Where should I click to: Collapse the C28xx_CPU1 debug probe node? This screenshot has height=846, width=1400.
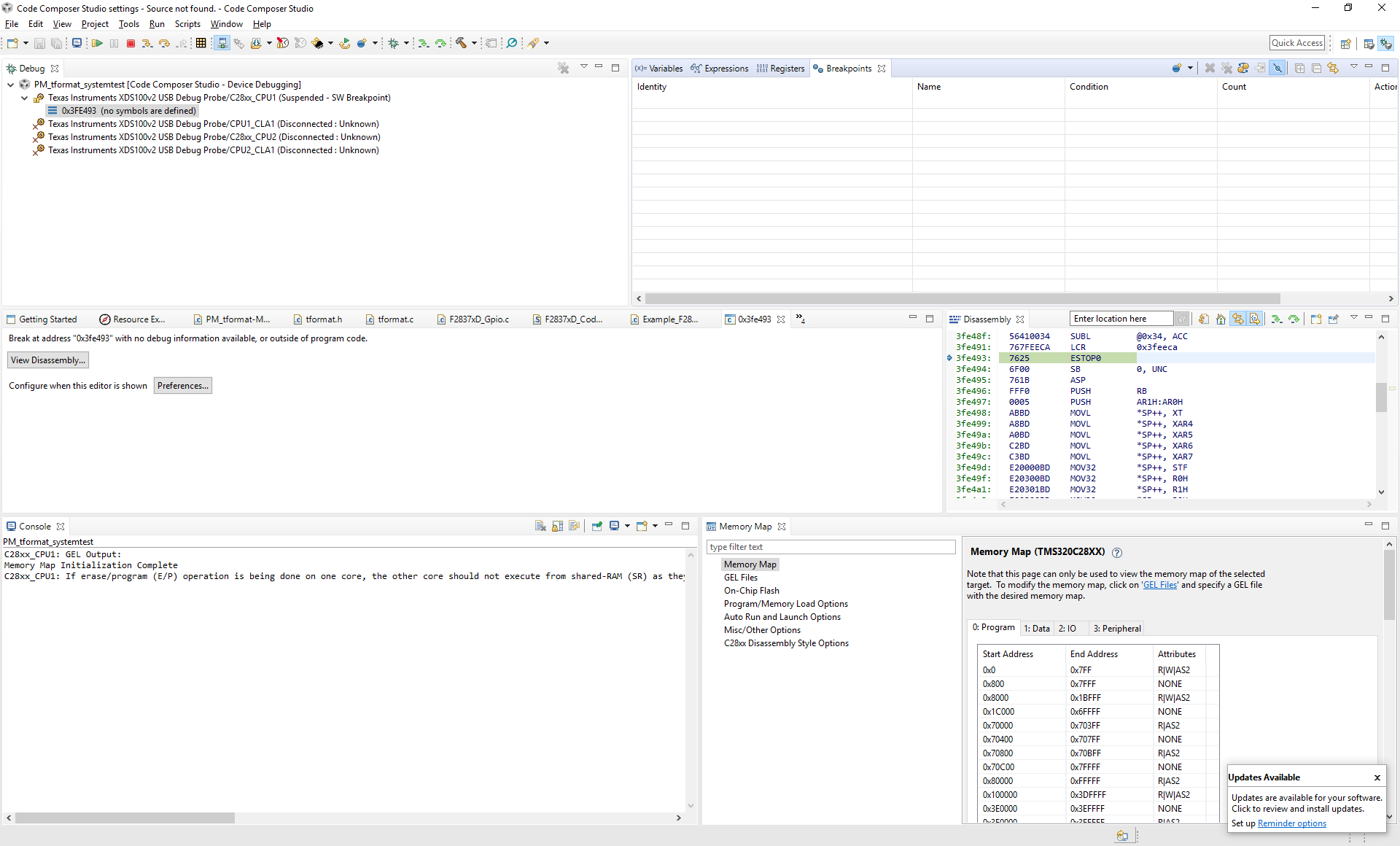[x=24, y=98]
